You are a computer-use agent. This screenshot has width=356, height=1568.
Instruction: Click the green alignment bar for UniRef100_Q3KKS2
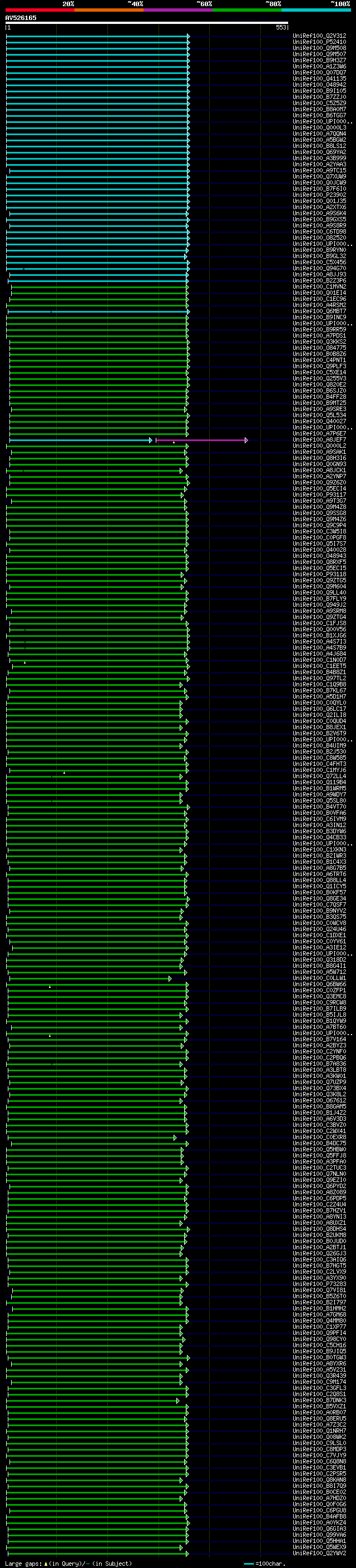pyautogui.click(x=100, y=342)
